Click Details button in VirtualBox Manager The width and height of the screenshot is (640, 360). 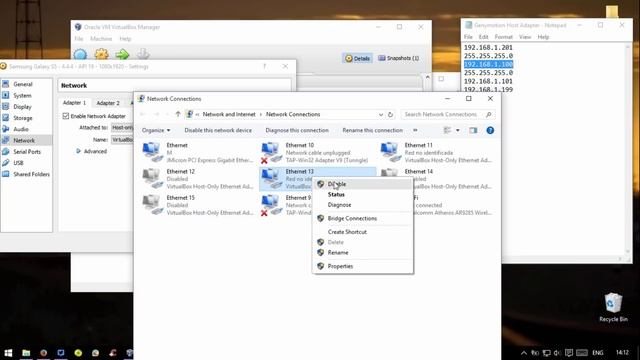pos(358,58)
